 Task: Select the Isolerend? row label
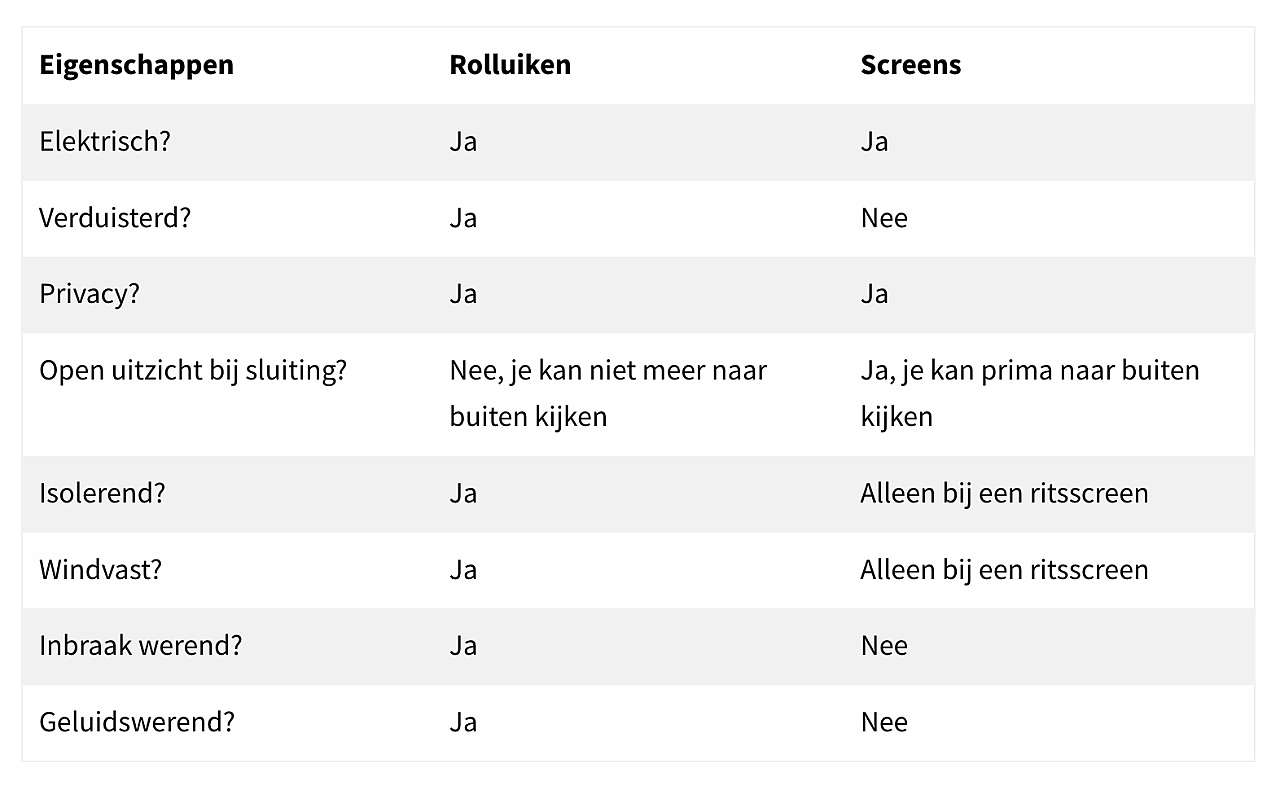pos(102,493)
